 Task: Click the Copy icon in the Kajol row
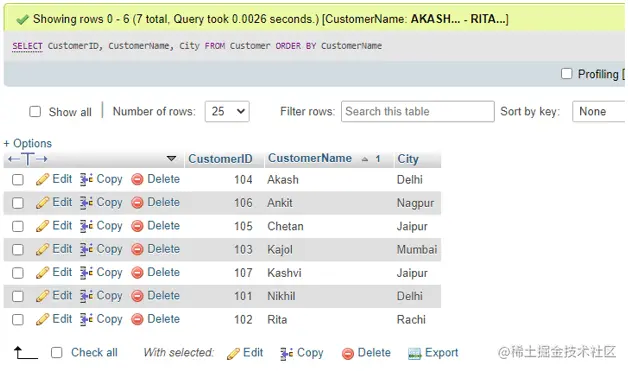(x=86, y=249)
